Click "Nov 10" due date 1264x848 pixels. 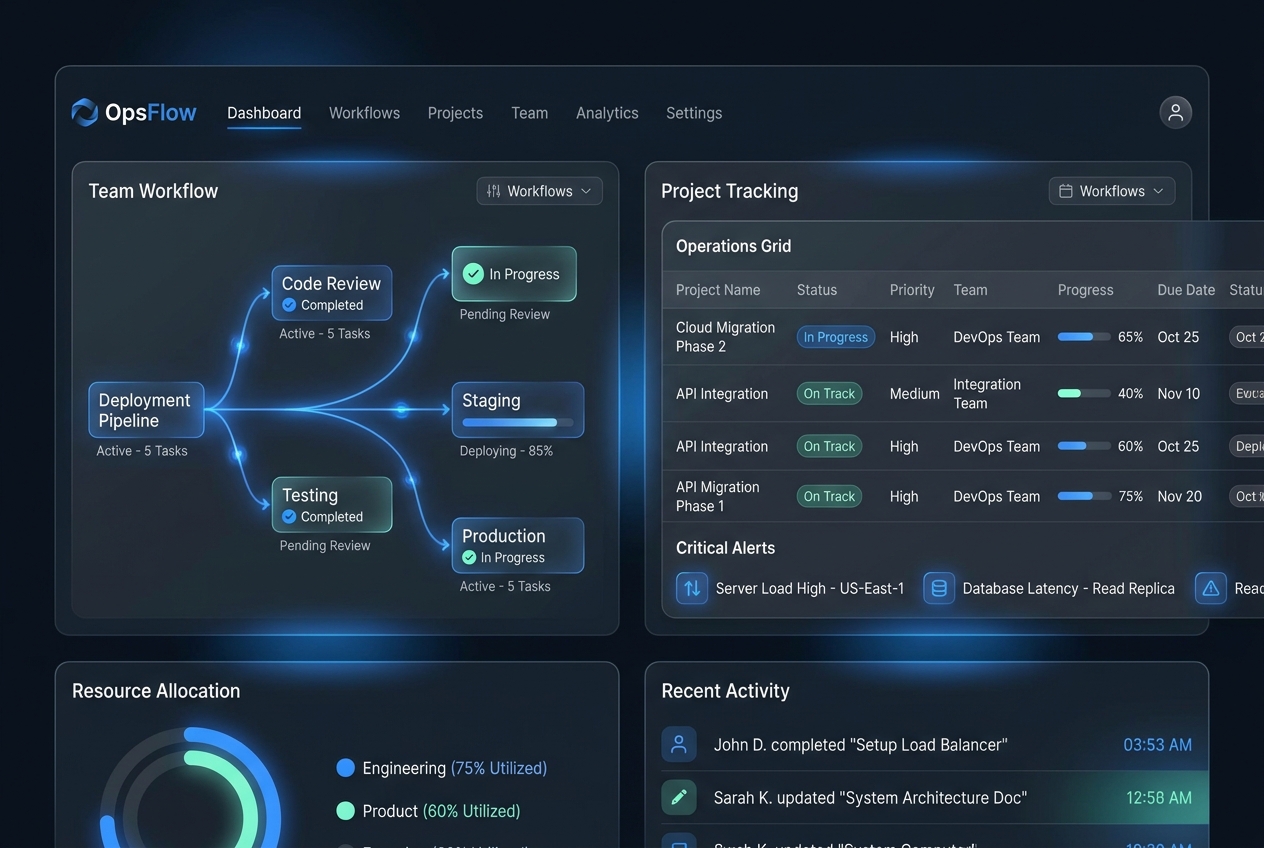pos(1178,394)
